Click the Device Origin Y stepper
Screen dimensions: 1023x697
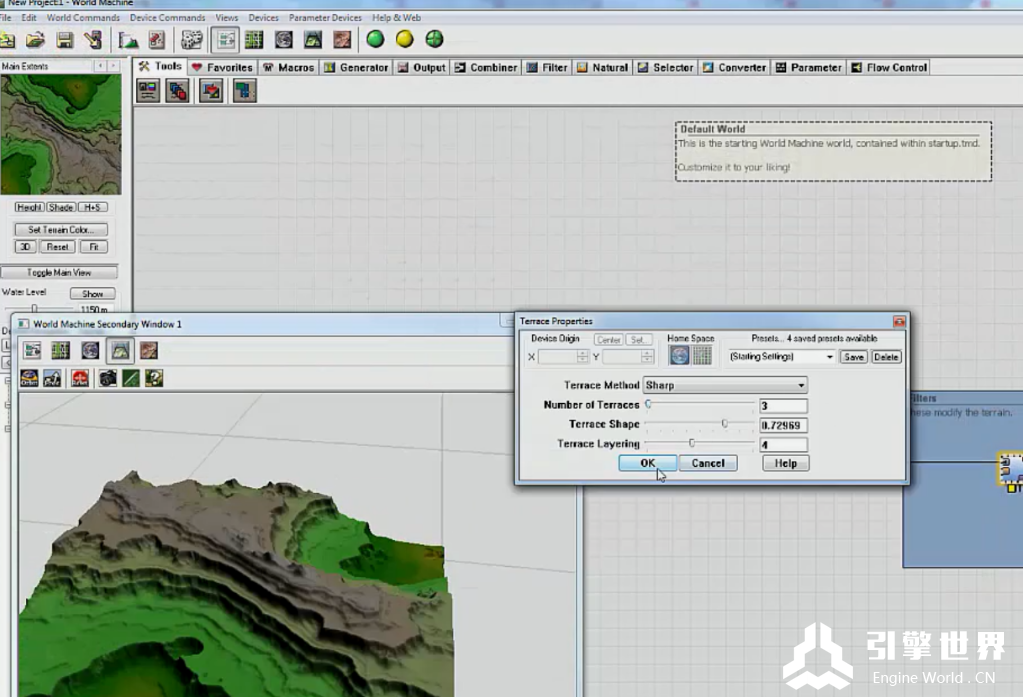coord(647,356)
